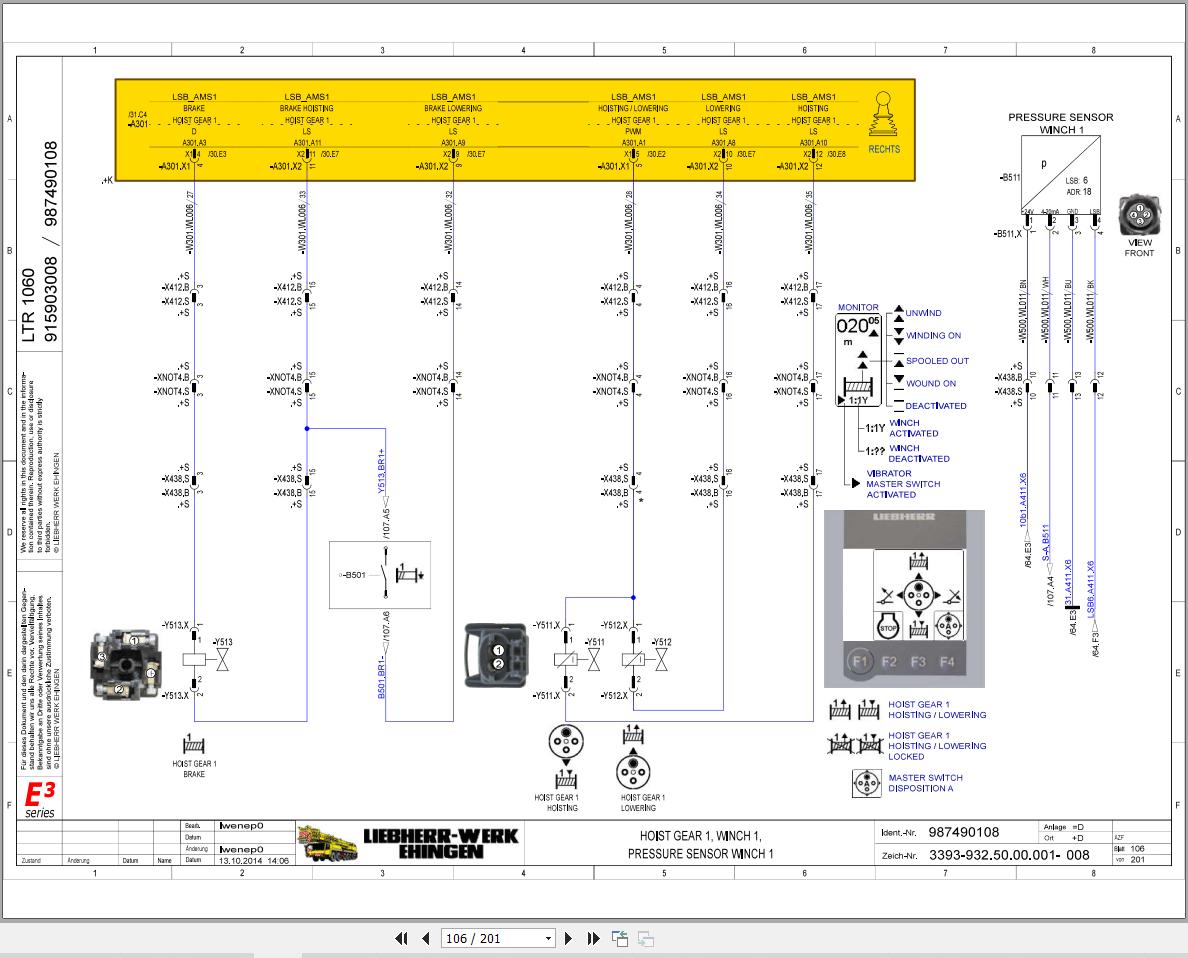This screenshot has height=958, width=1188.
Task: Advance to the next page
Action: tap(569, 938)
